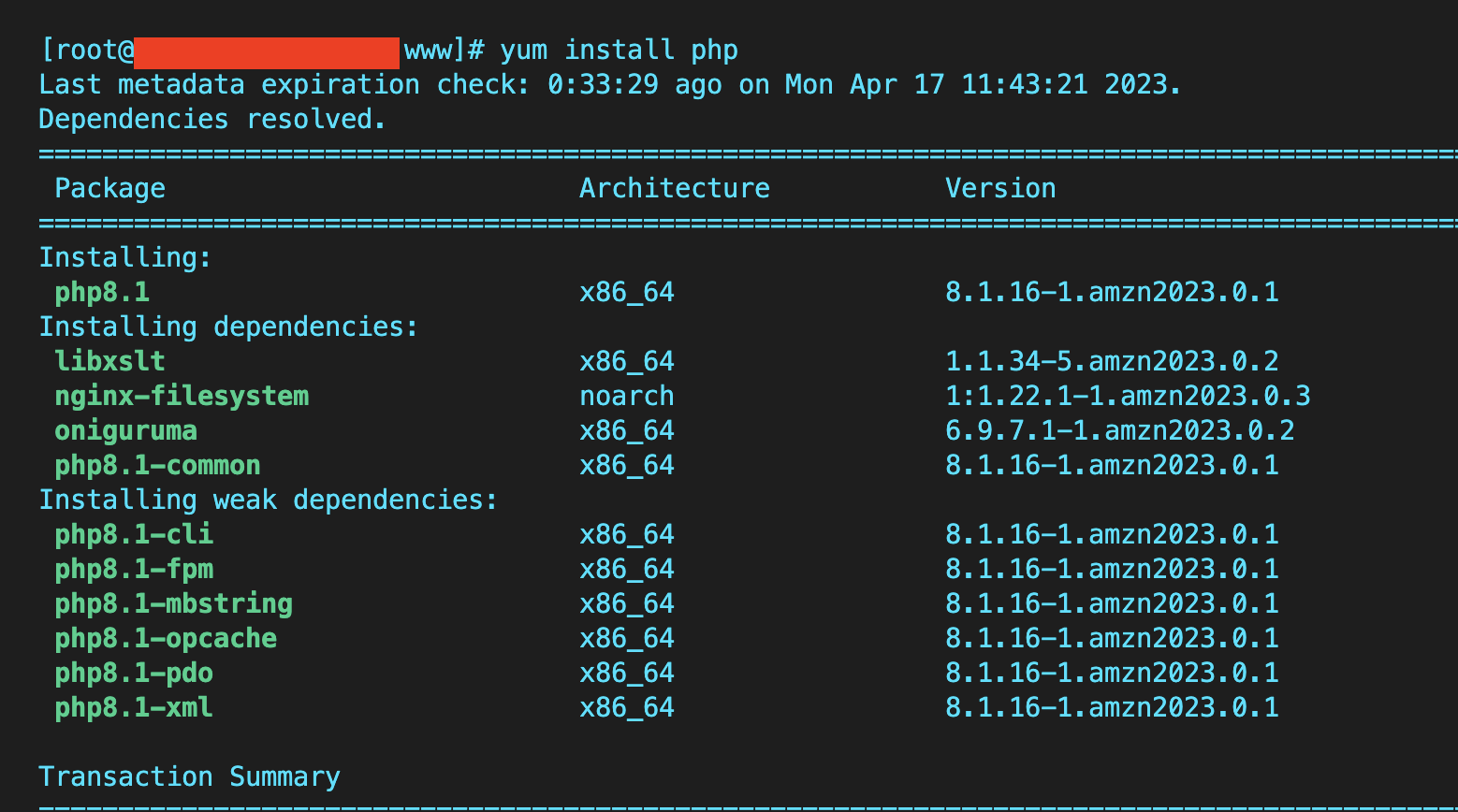Select the 'oniguruma' package name
This screenshot has height=812, width=1458.
[125, 430]
